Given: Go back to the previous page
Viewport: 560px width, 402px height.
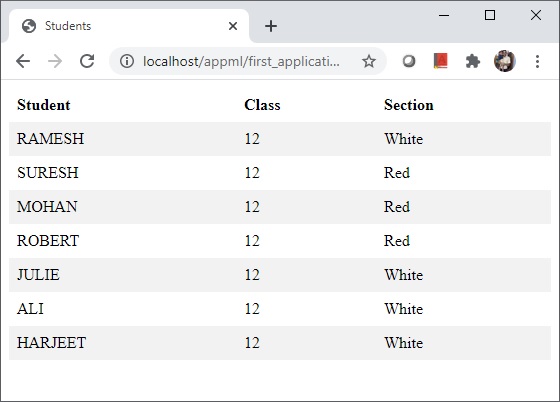Looking at the screenshot, I should coord(23,61).
